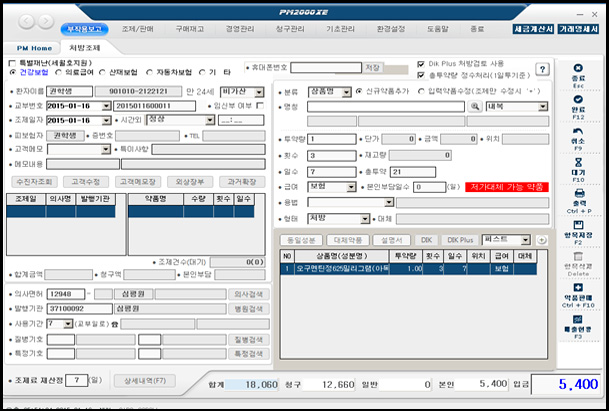Select the 입력약품수정 radio button
This screenshot has height=411, width=609.
tap(421, 91)
